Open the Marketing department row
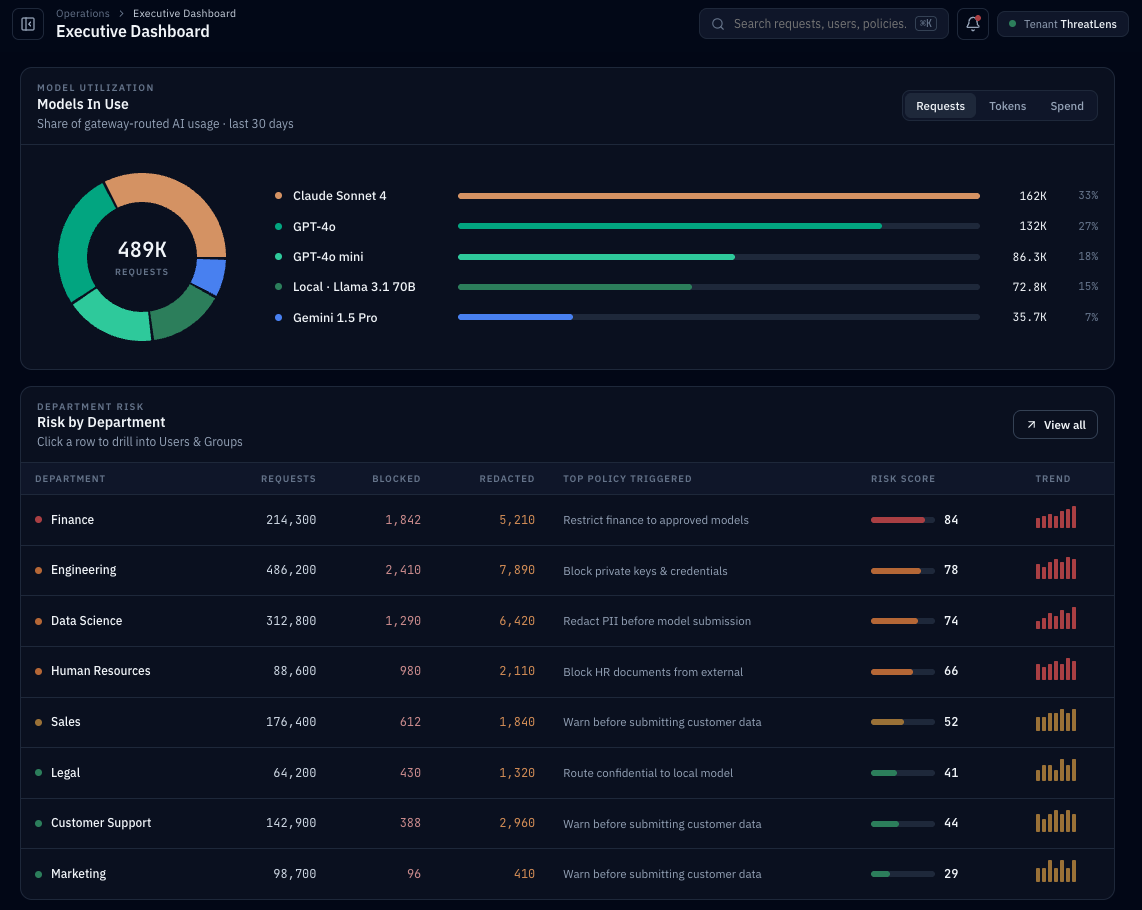 coord(567,874)
